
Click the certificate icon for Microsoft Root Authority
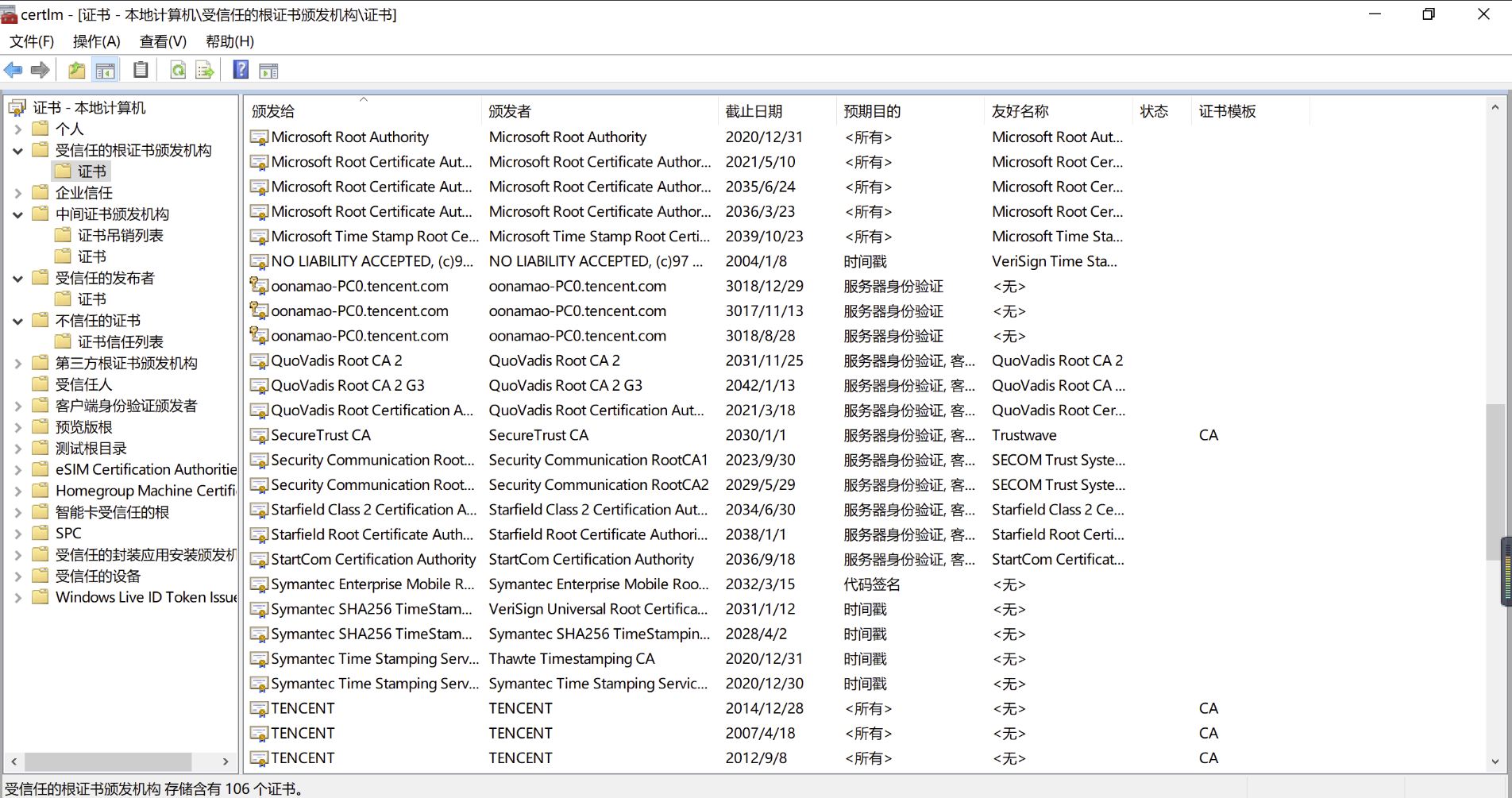[259, 137]
